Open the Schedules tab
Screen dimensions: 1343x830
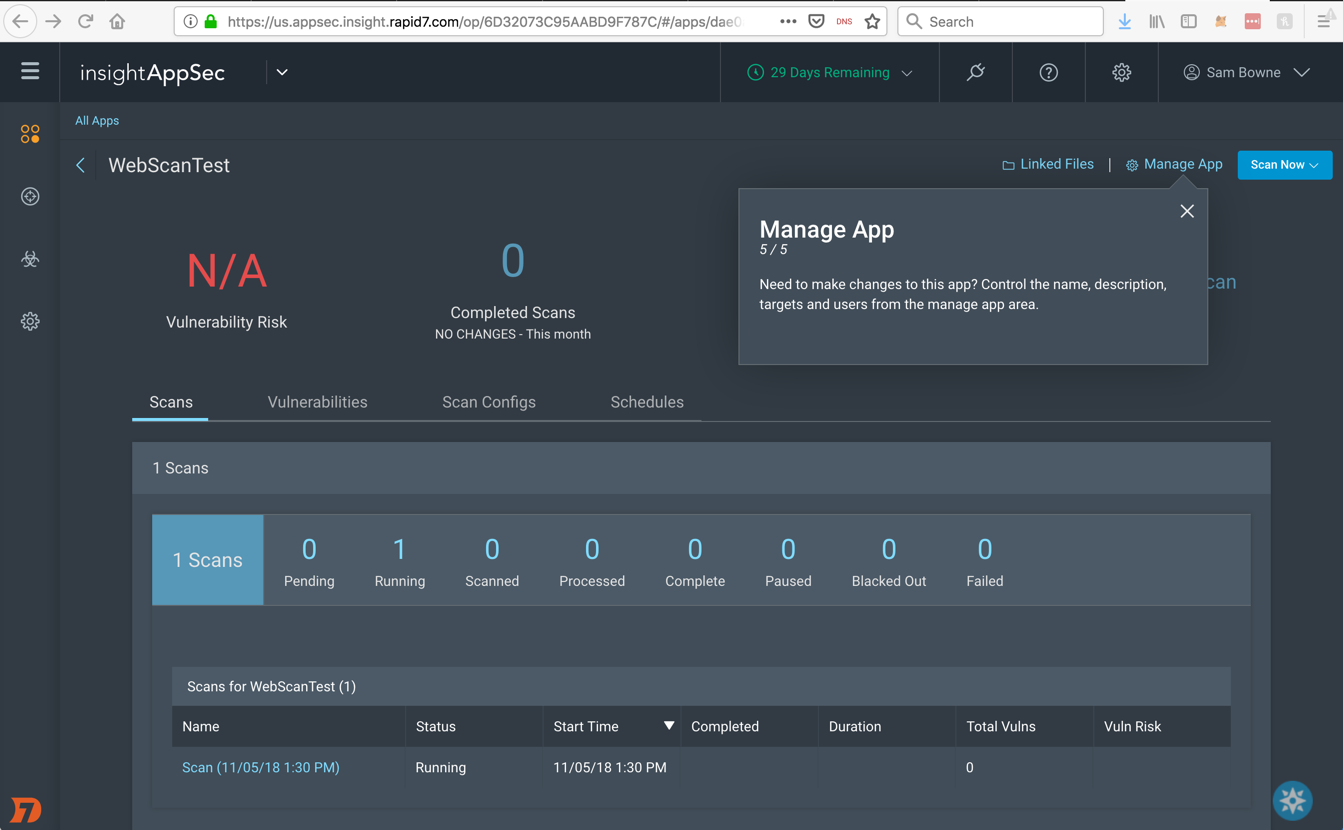pos(646,402)
